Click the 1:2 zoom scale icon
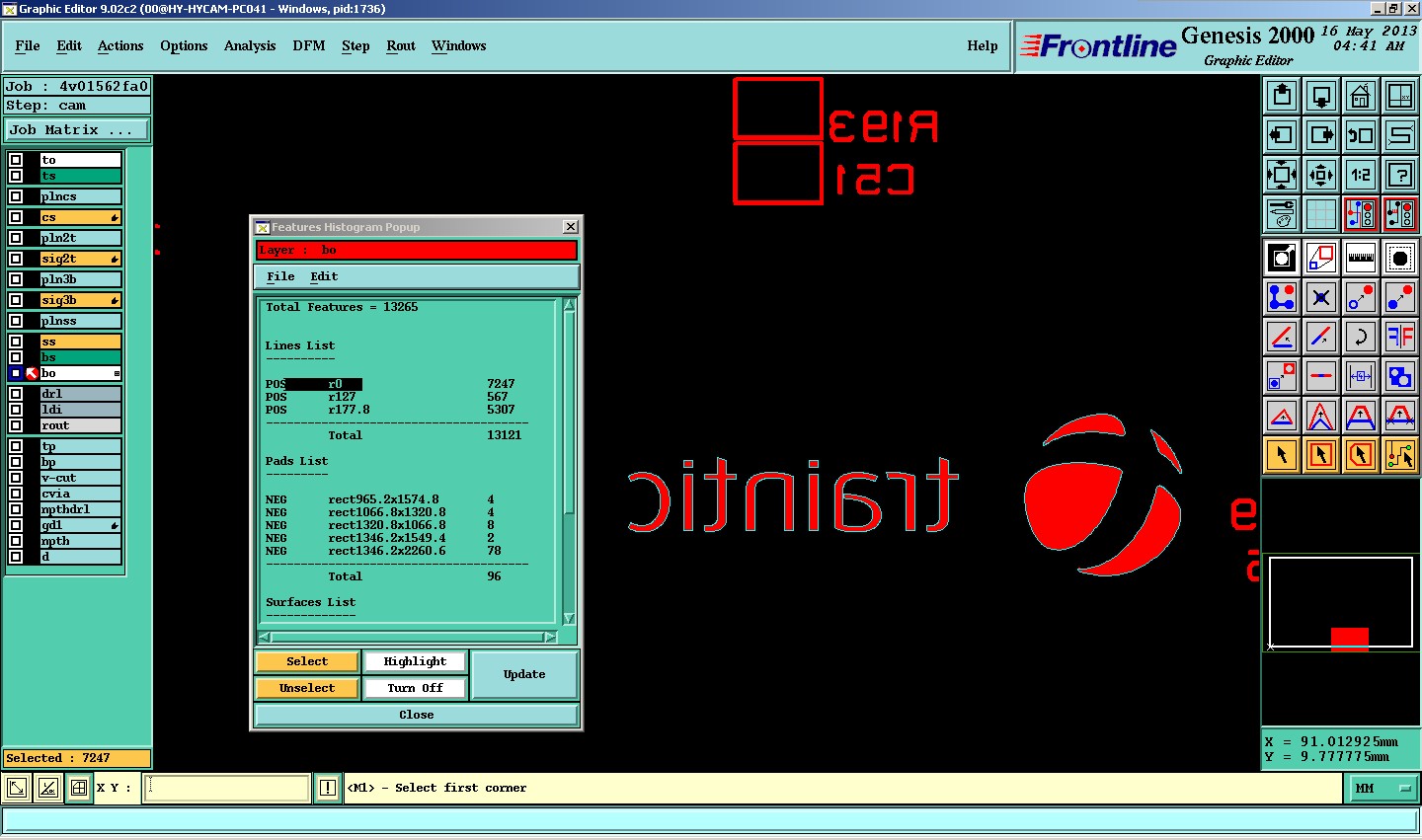 click(1361, 175)
